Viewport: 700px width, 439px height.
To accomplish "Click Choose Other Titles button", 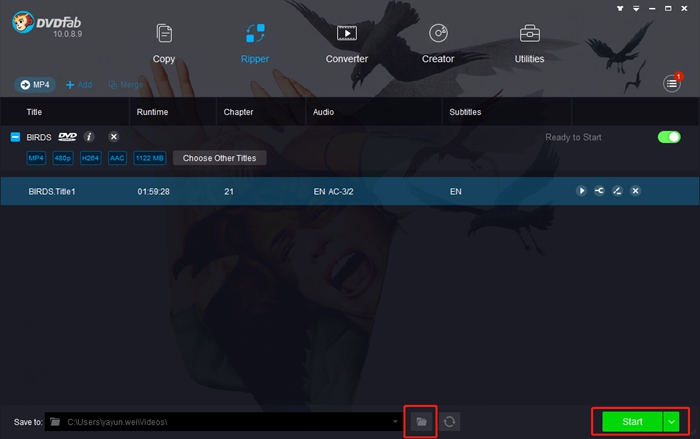I will click(219, 158).
